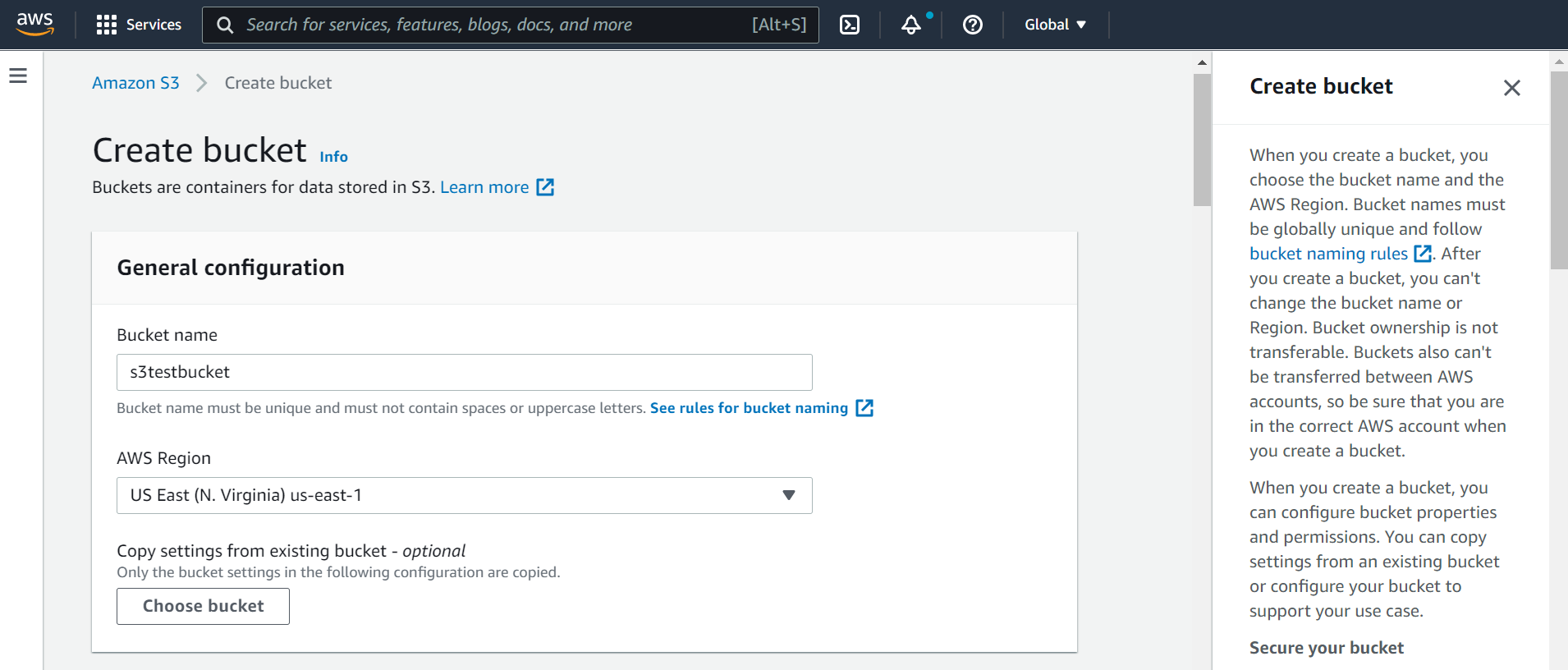Click the Choose bucket button

[x=203, y=606]
